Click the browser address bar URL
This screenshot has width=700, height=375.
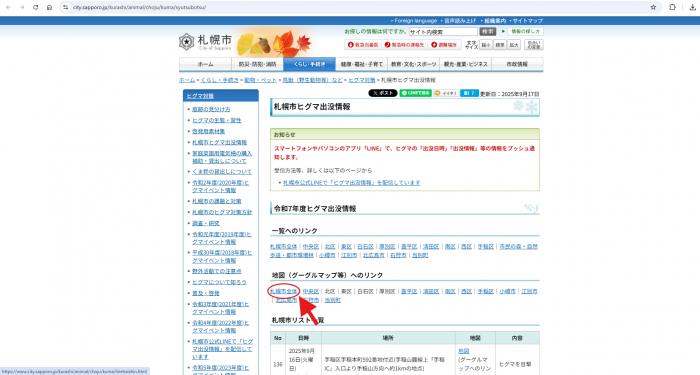139,7
